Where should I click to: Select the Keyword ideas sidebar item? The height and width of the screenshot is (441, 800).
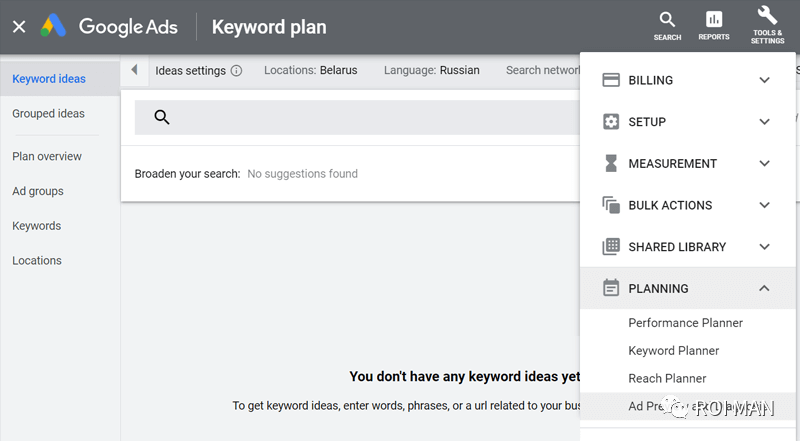[60, 79]
